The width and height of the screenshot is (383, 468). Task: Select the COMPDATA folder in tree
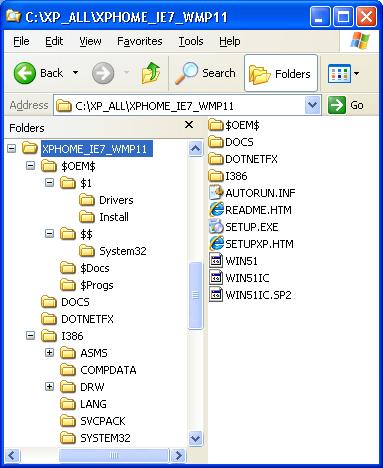tap(108, 370)
